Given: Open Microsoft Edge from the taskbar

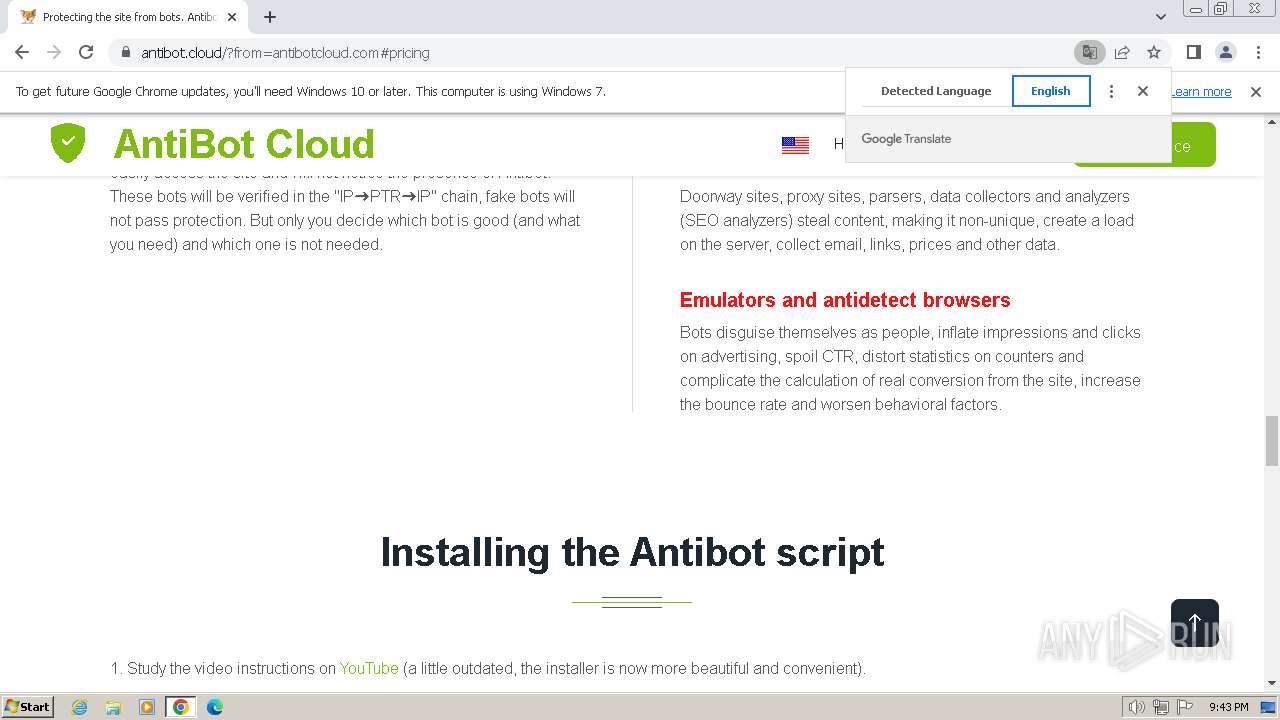Looking at the screenshot, I should pos(214,707).
